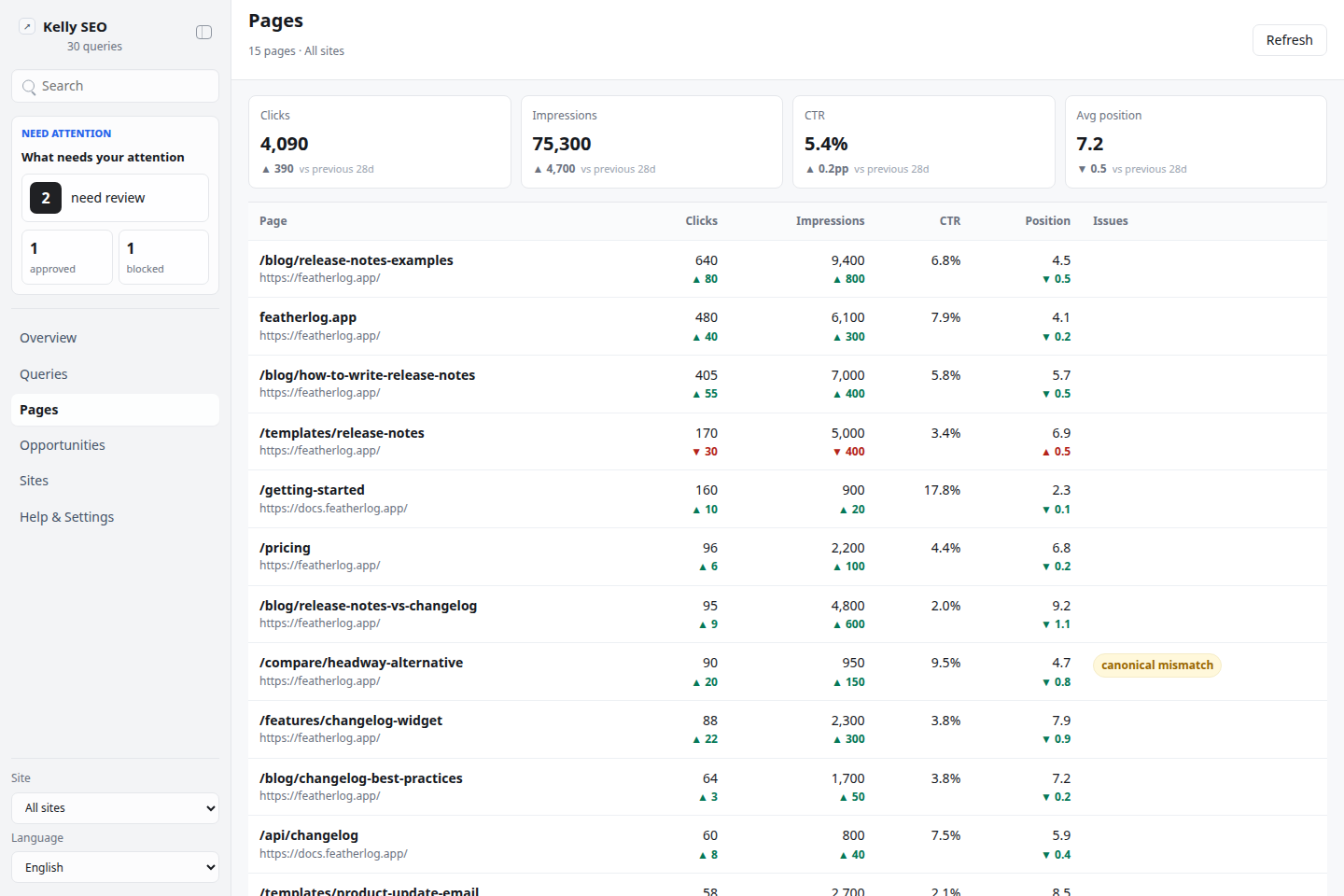Go to Queries in sidebar
1344x896 pixels.
click(115, 374)
